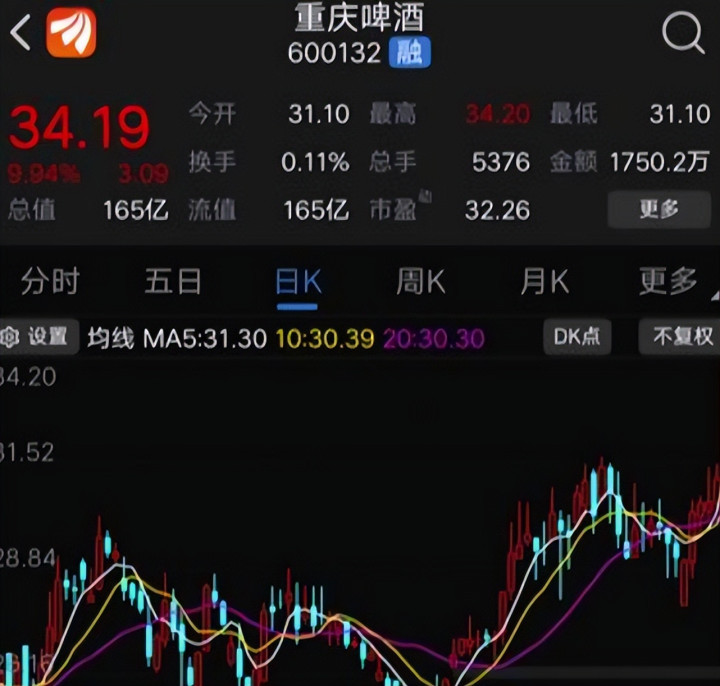The width and height of the screenshot is (720, 686).
Task: Tap the red price change amount 3.09
Action: pyautogui.click(x=143, y=174)
